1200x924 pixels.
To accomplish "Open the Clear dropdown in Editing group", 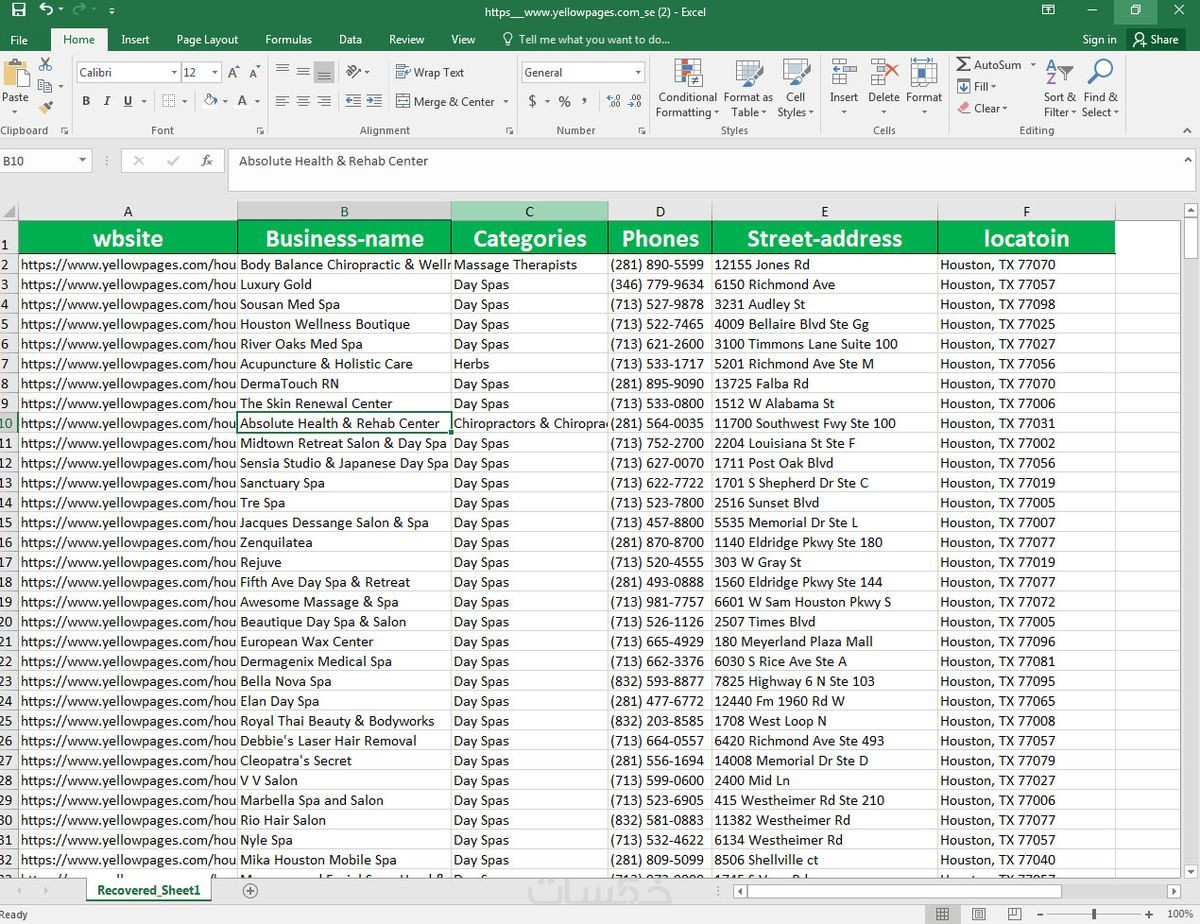I will pyautogui.click(x=983, y=108).
